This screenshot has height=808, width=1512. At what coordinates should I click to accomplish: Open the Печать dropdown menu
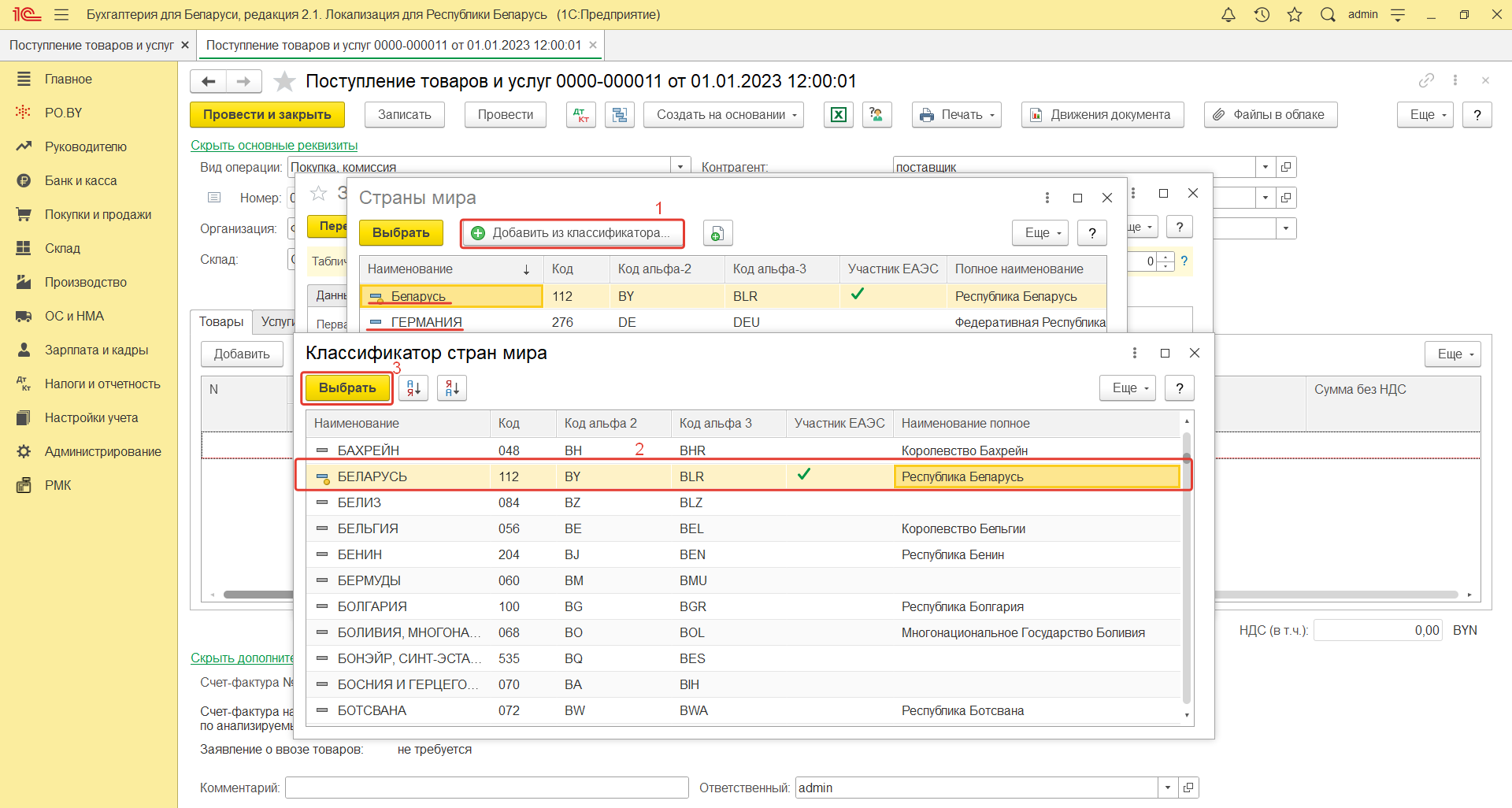(957, 115)
